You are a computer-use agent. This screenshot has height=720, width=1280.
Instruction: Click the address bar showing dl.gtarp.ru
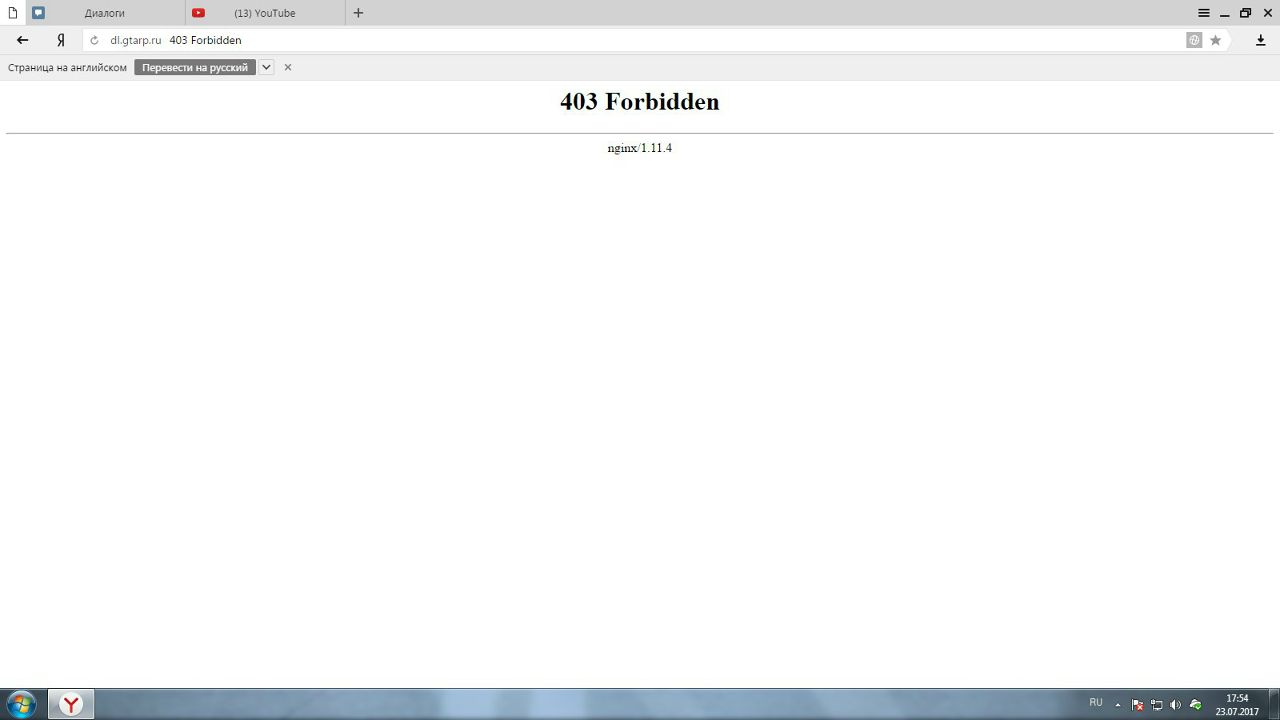point(600,40)
